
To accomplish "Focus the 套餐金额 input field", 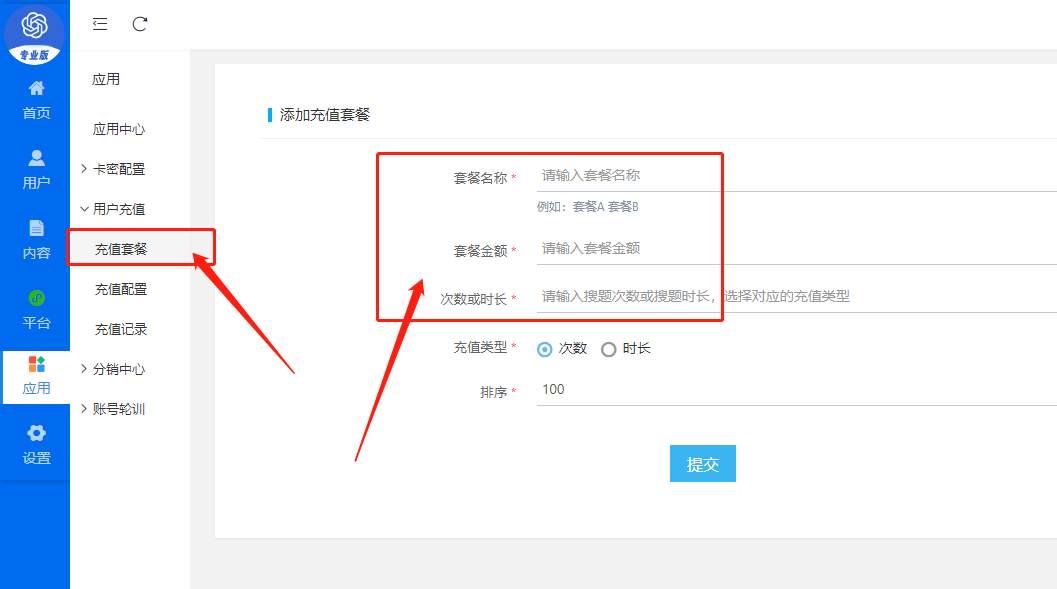I will pos(797,249).
